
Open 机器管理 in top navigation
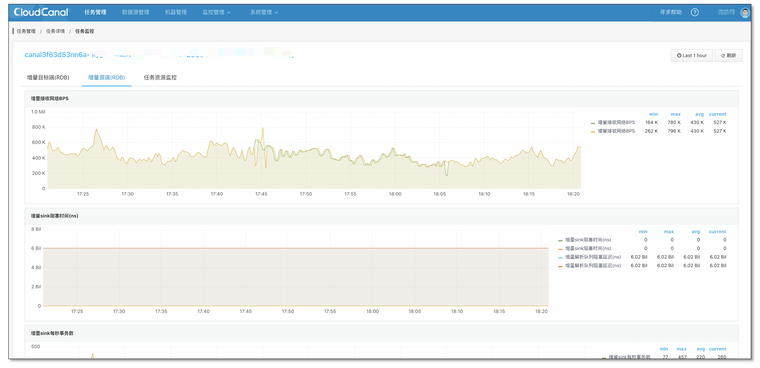[x=176, y=12]
